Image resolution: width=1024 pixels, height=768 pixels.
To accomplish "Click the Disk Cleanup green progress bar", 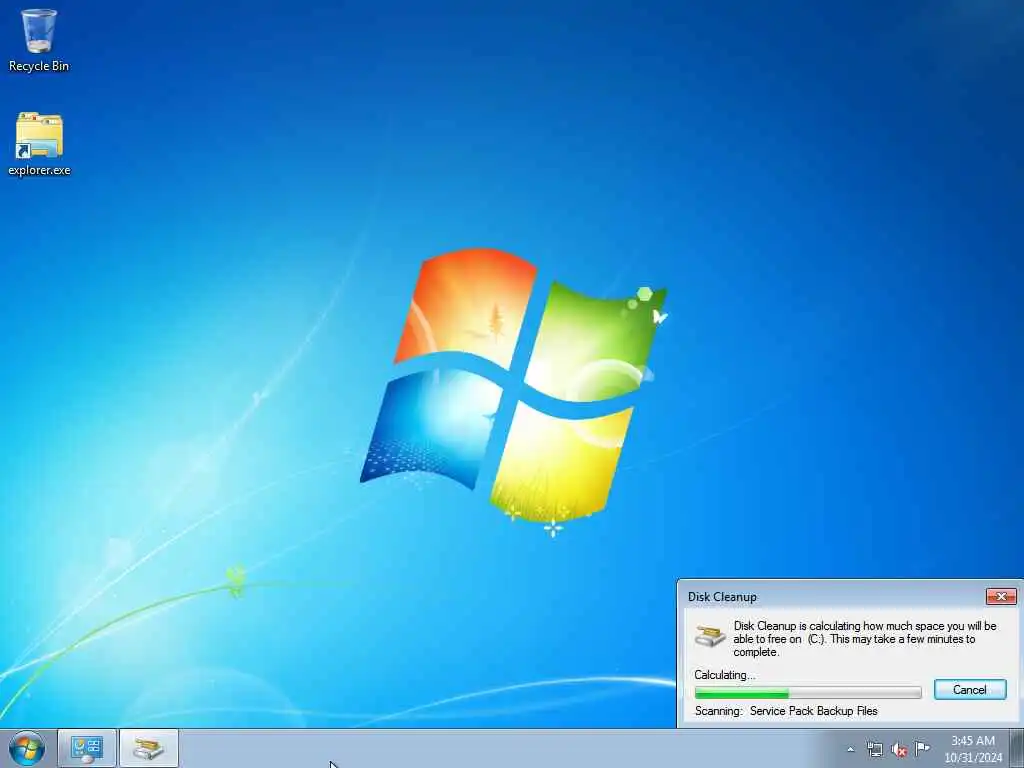I will coord(808,693).
